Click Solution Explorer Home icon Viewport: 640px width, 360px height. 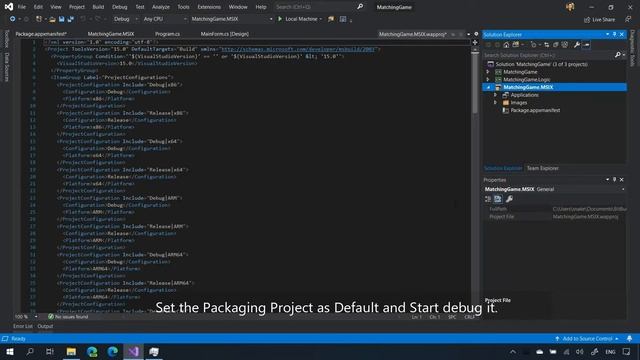(x=506, y=45)
